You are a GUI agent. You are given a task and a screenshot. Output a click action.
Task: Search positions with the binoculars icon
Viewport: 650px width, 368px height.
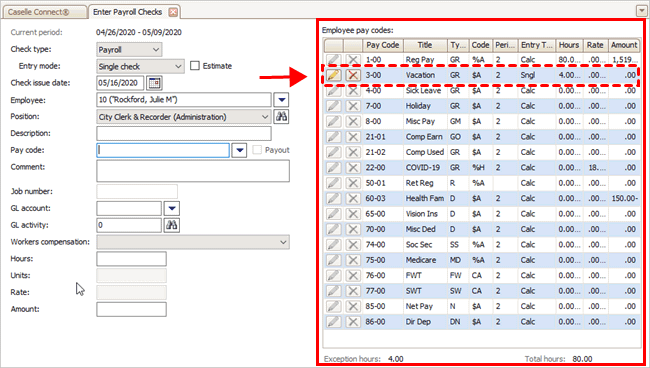click(x=281, y=116)
